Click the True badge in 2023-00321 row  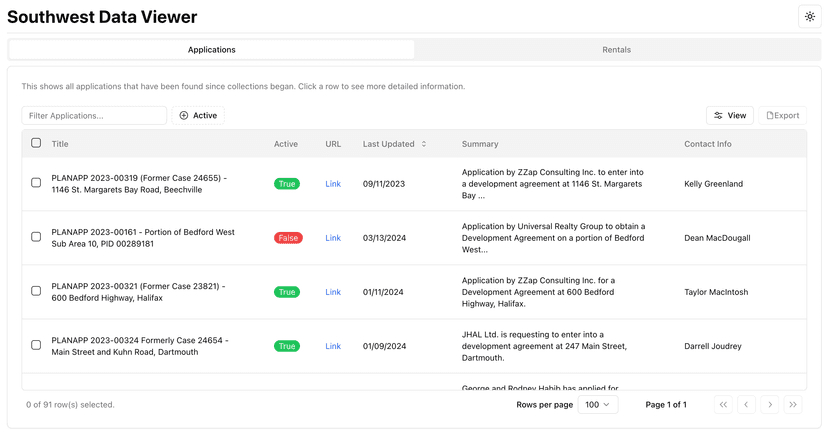click(x=287, y=292)
